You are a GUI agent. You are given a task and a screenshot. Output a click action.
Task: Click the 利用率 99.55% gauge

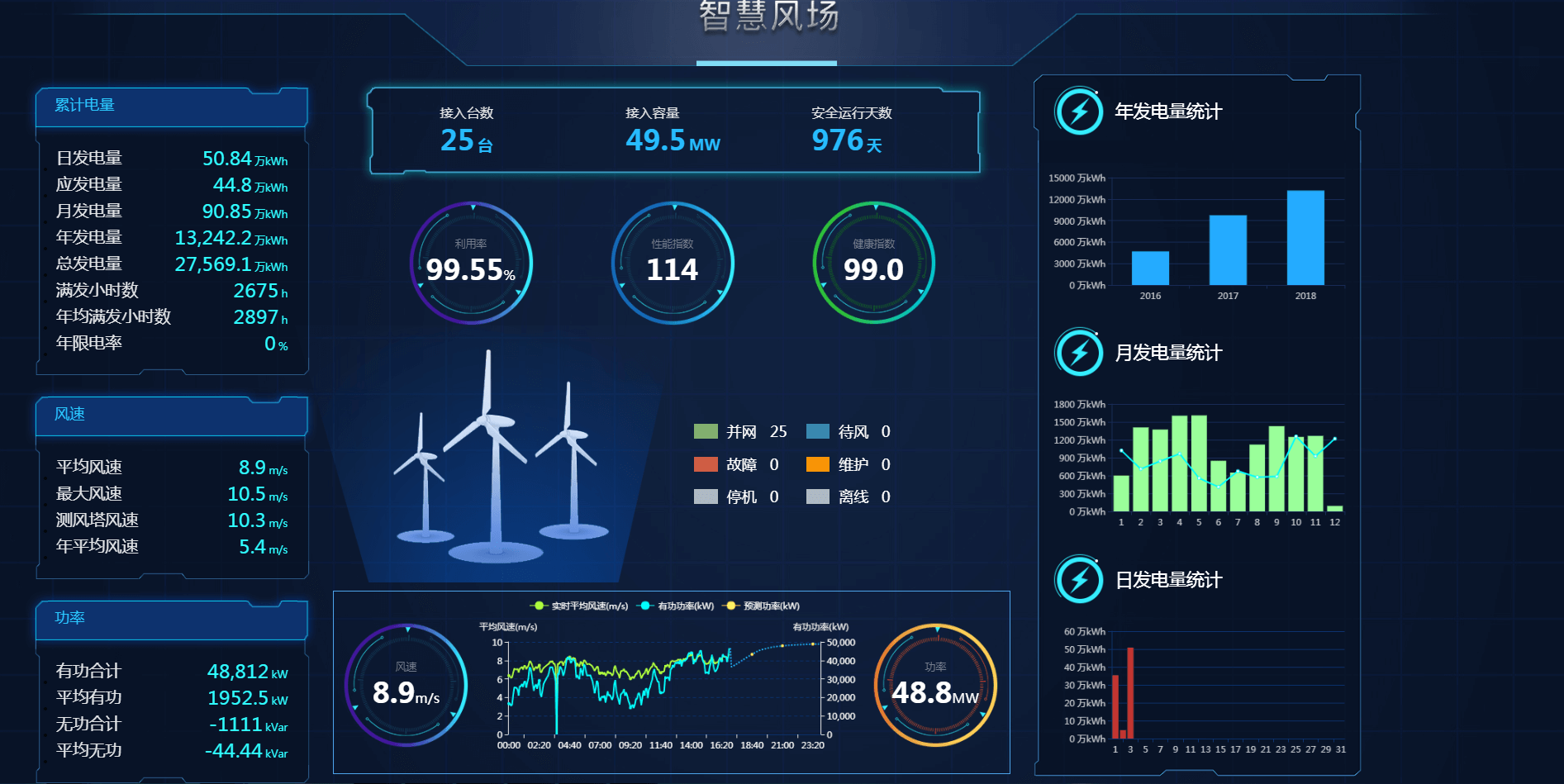(x=471, y=263)
